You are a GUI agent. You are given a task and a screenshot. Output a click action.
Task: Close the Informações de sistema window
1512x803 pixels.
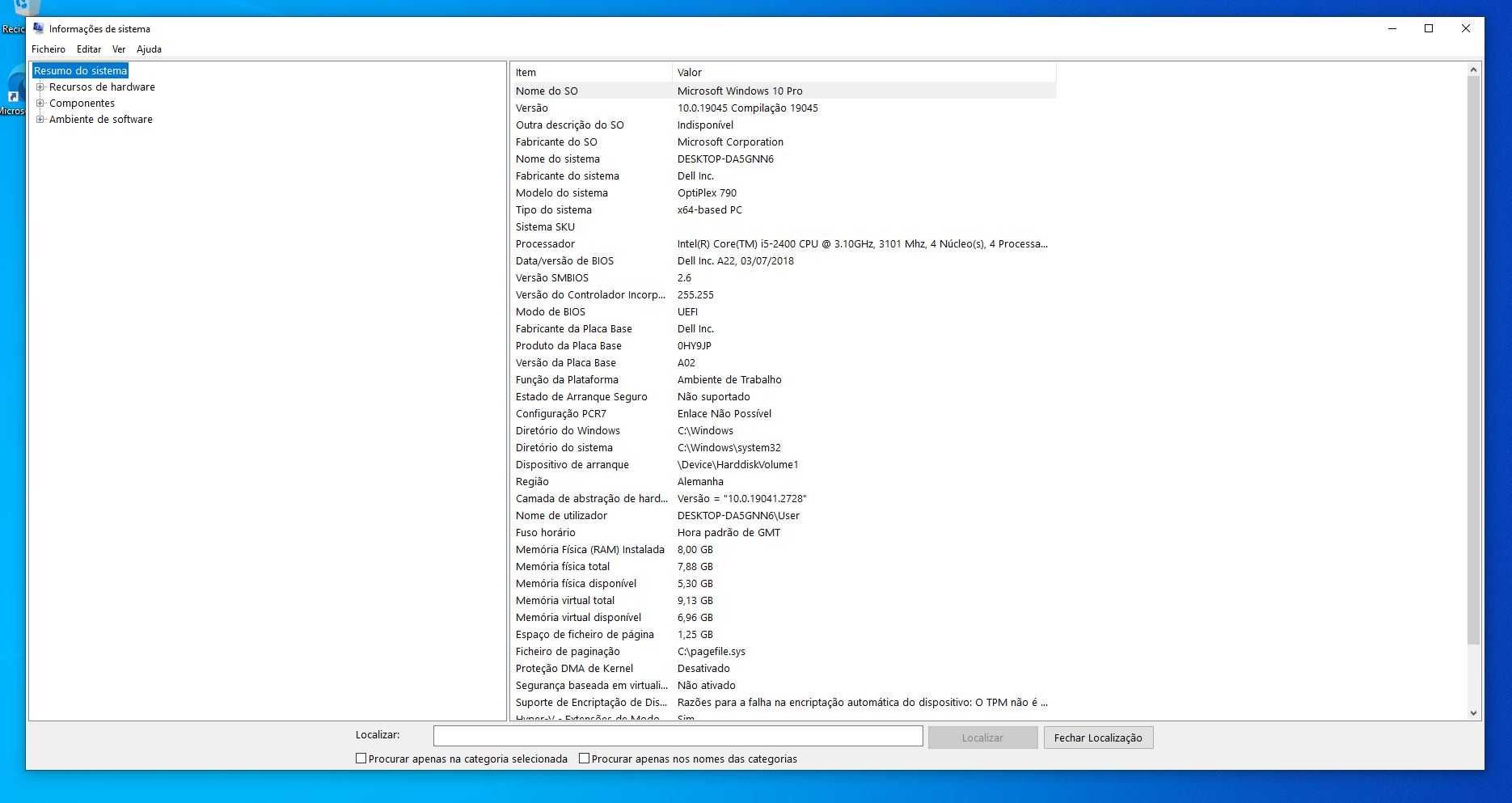(x=1466, y=28)
